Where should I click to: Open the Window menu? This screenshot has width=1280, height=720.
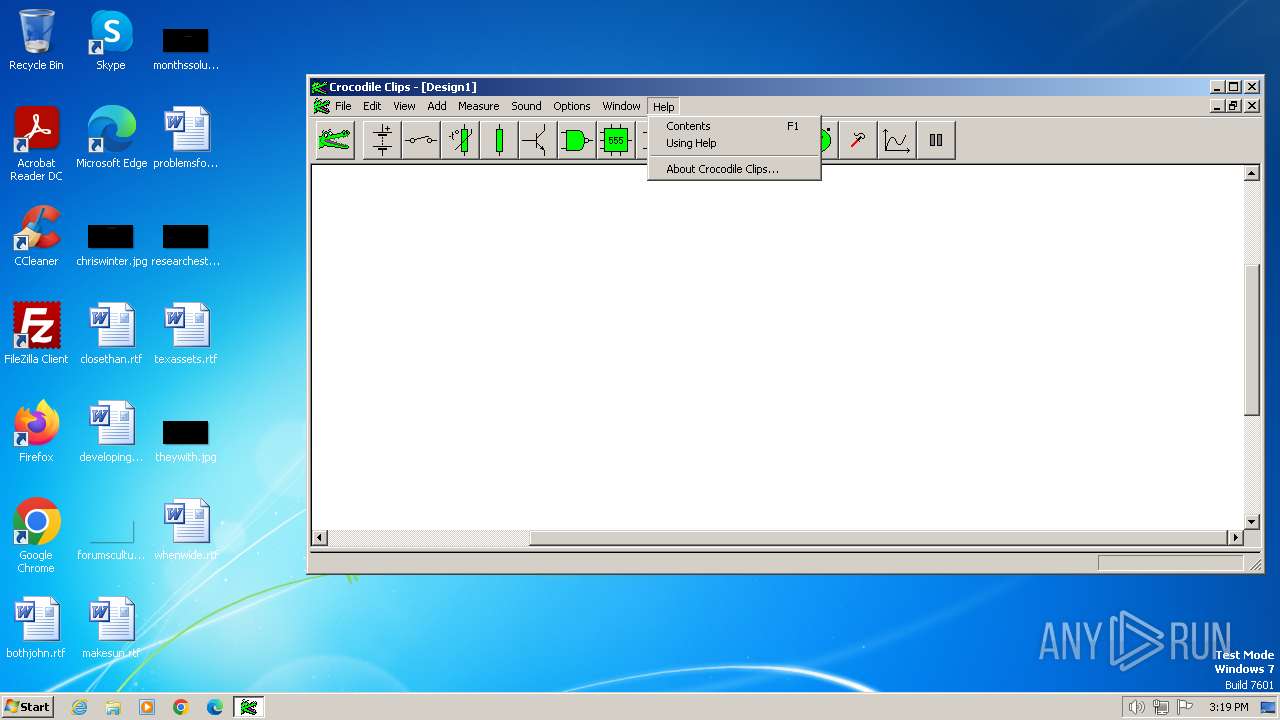(621, 106)
